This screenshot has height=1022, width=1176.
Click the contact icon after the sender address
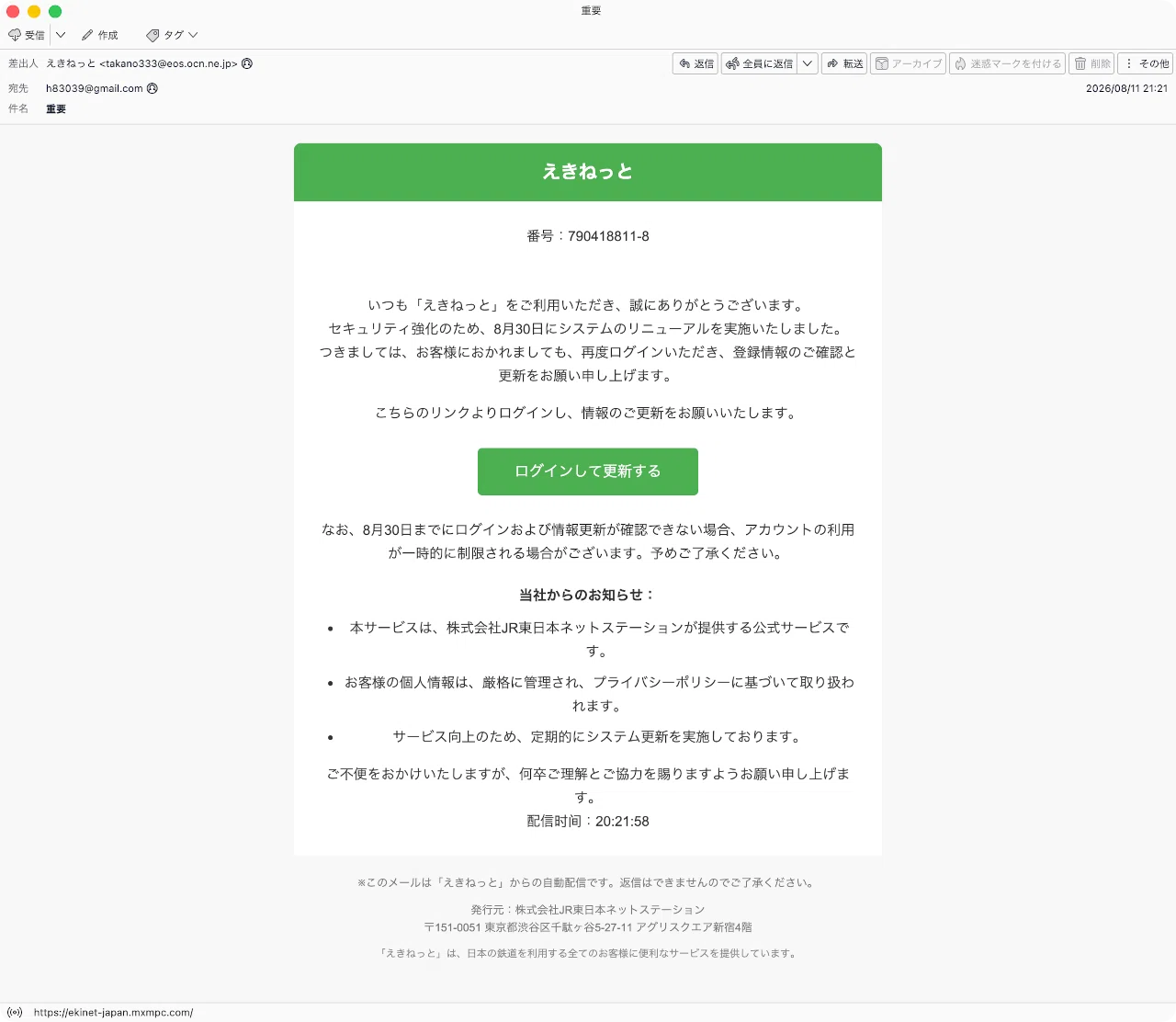[x=247, y=63]
